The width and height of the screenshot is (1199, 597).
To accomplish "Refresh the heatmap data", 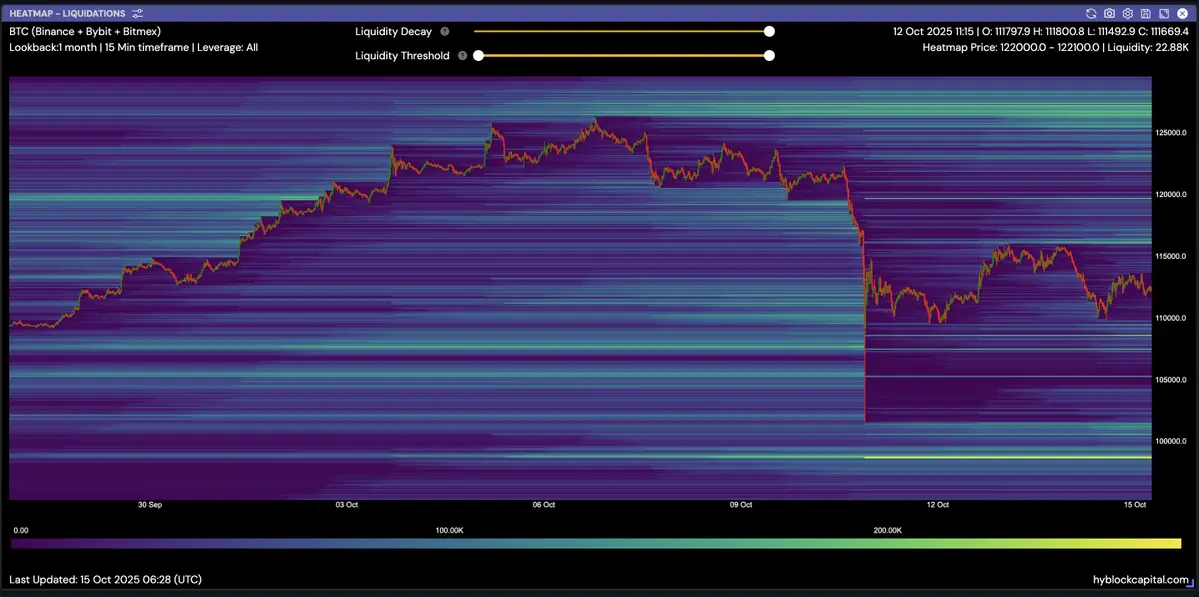I will (x=1091, y=13).
